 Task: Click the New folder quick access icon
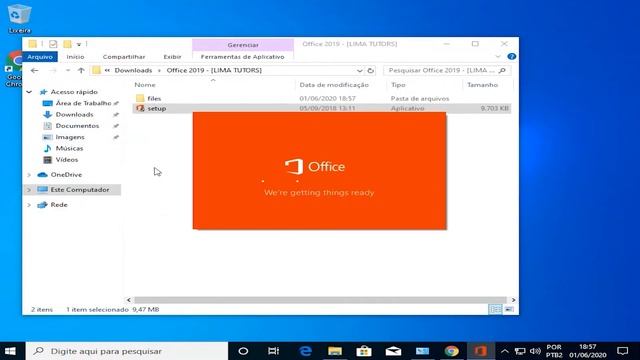67,44
